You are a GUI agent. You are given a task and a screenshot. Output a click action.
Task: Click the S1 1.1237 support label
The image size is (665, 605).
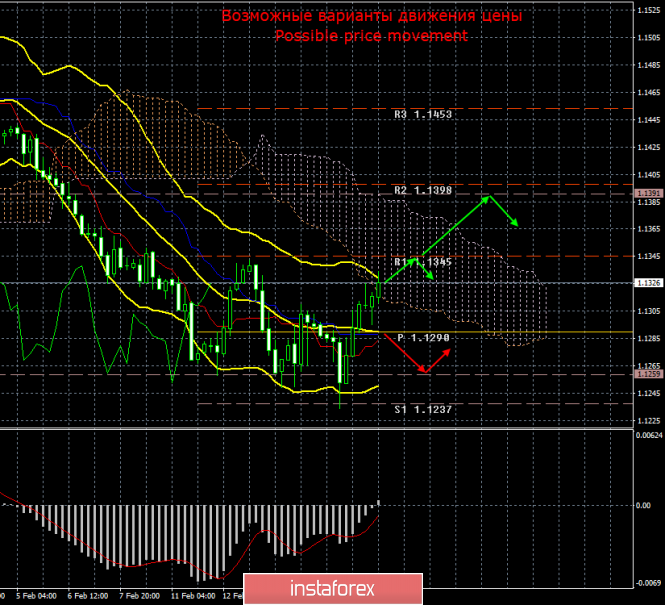(423, 410)
